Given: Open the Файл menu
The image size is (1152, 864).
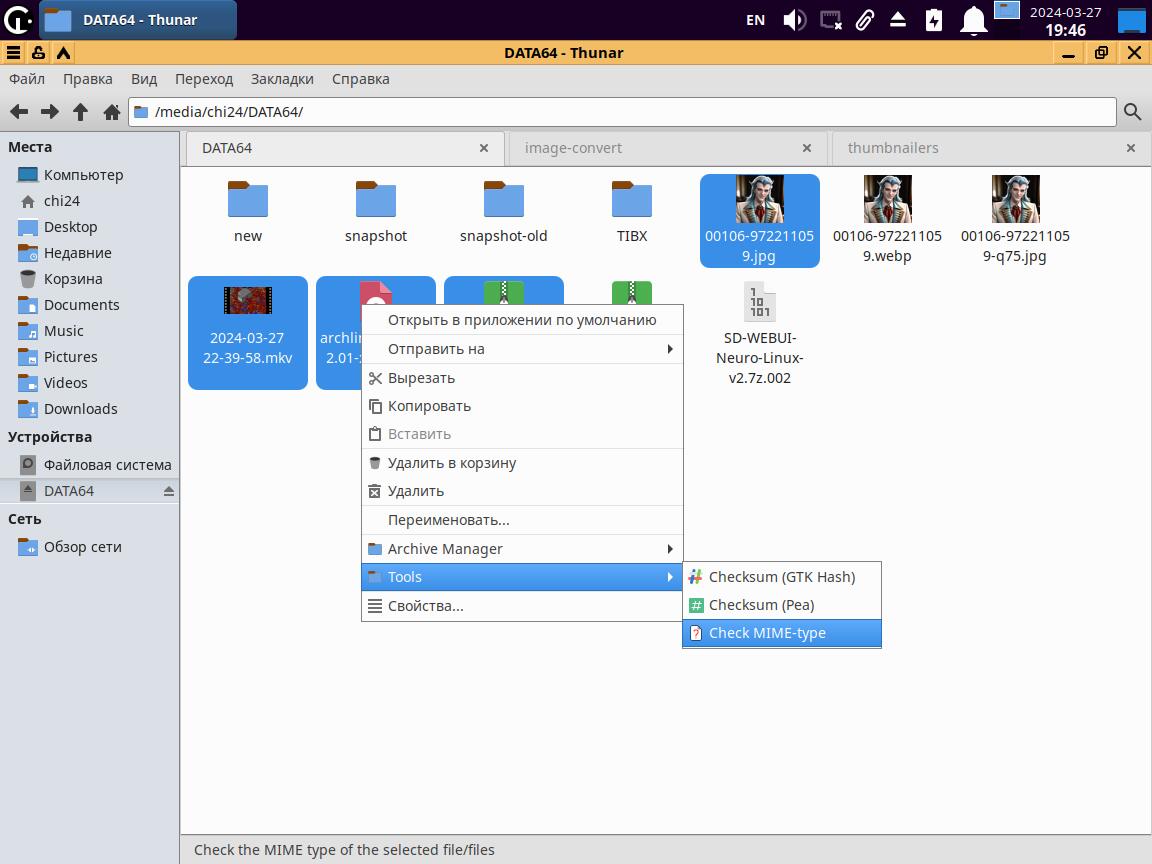Looking at the screenshot, I should tap(27, 79).
